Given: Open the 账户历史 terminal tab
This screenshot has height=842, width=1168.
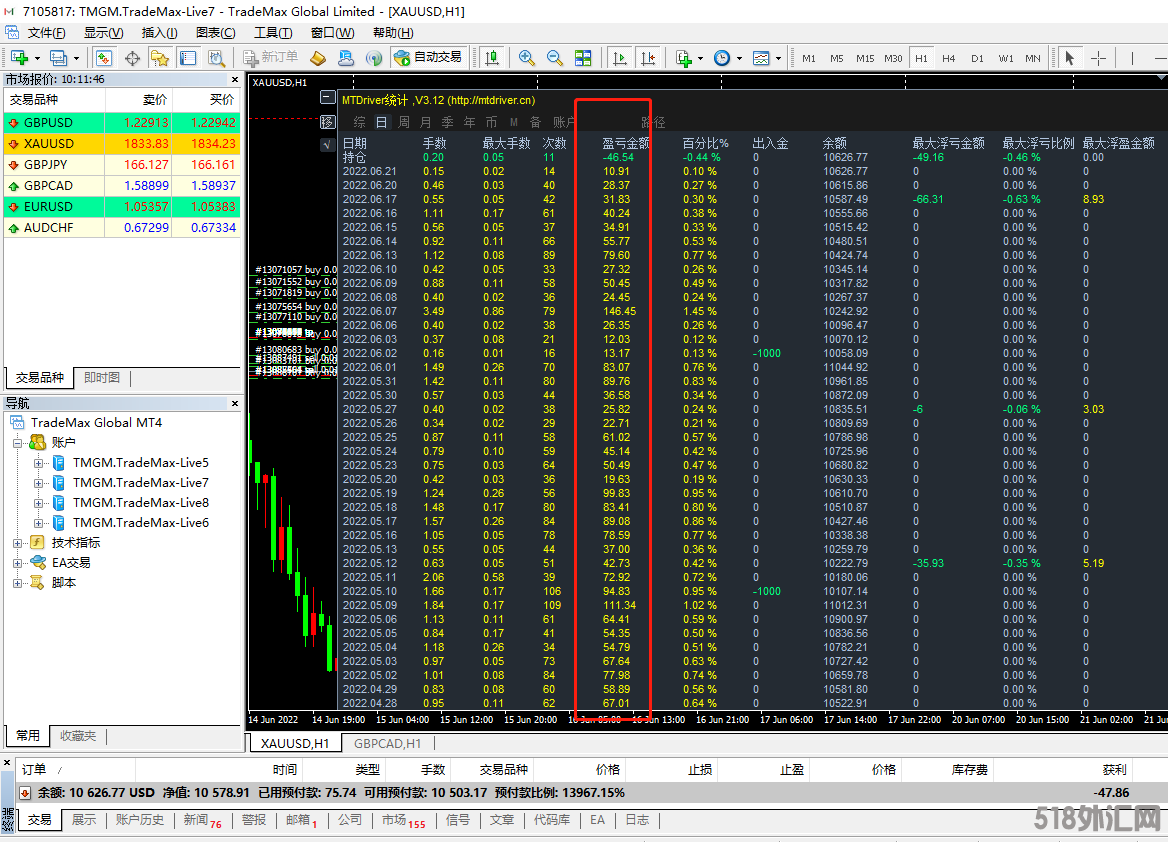Looking at the screenshot, I should (x=139, y=820).
